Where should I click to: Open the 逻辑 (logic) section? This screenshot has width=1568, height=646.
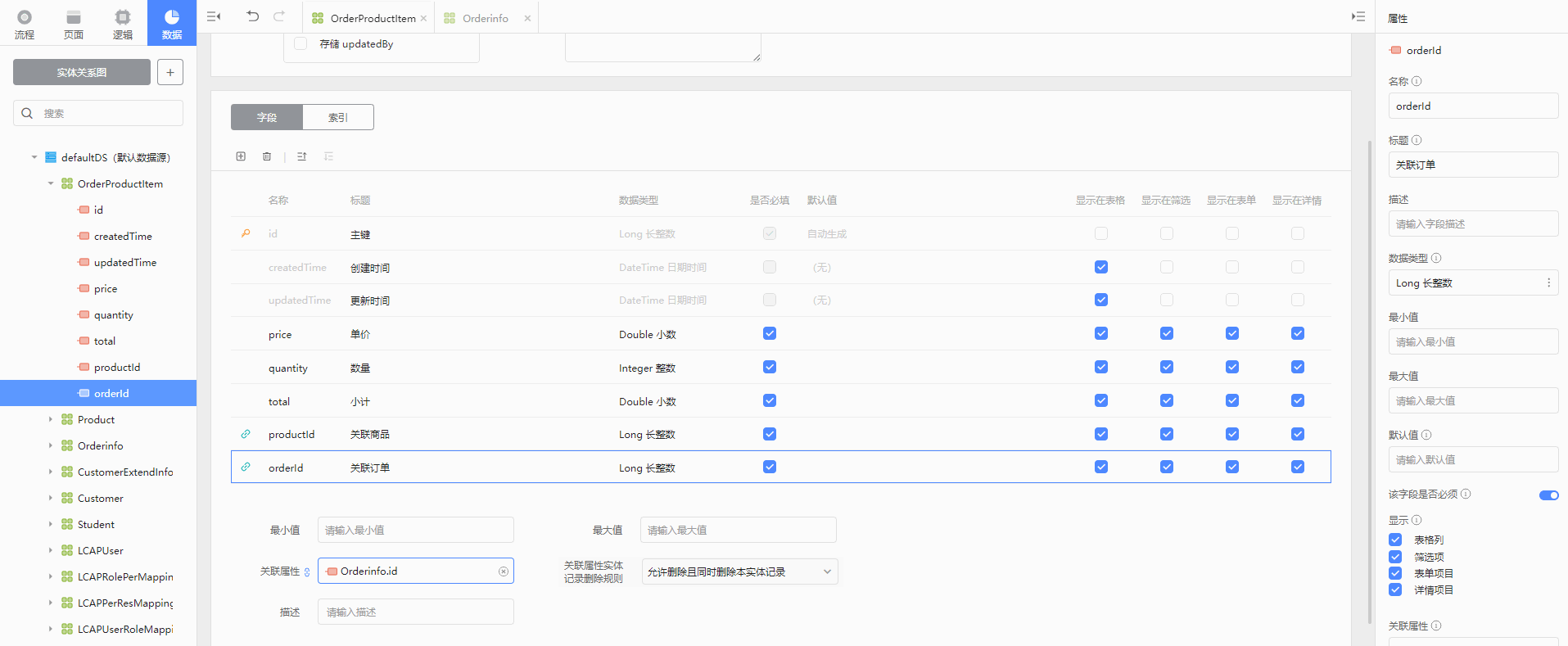pyautogui.click(x=123, y=23)
